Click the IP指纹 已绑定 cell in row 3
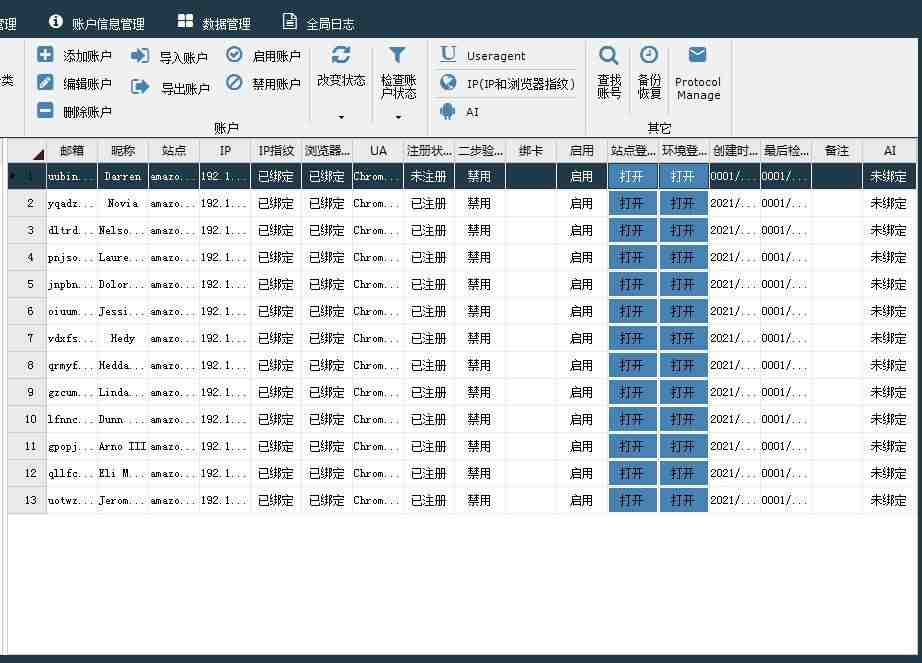Viewport: 922px width, 663px height. [276, 230]
